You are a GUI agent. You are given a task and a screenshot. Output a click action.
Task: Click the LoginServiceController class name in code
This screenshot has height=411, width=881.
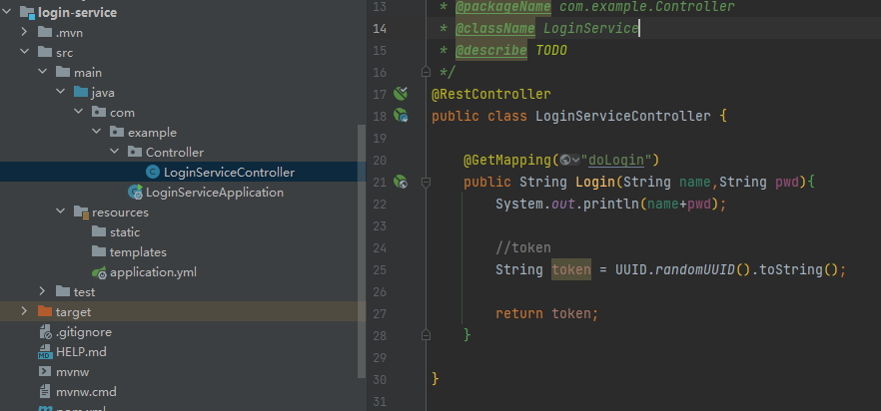[x=623, y=116]
